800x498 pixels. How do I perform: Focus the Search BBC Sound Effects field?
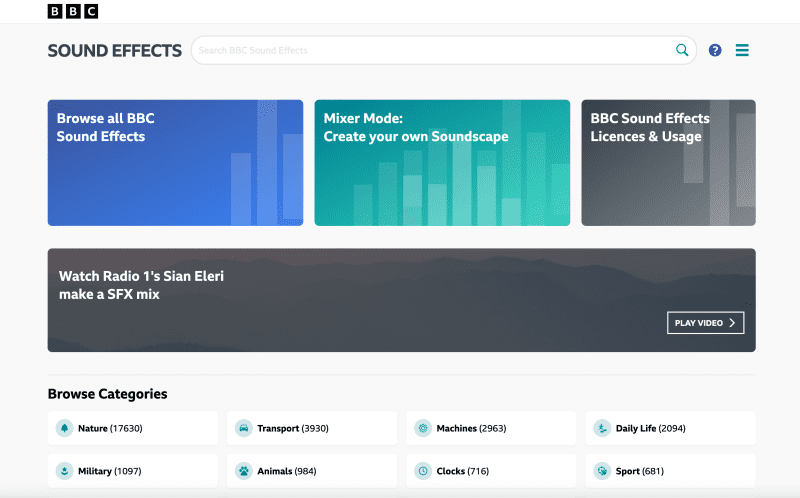(x=443, y=50)
